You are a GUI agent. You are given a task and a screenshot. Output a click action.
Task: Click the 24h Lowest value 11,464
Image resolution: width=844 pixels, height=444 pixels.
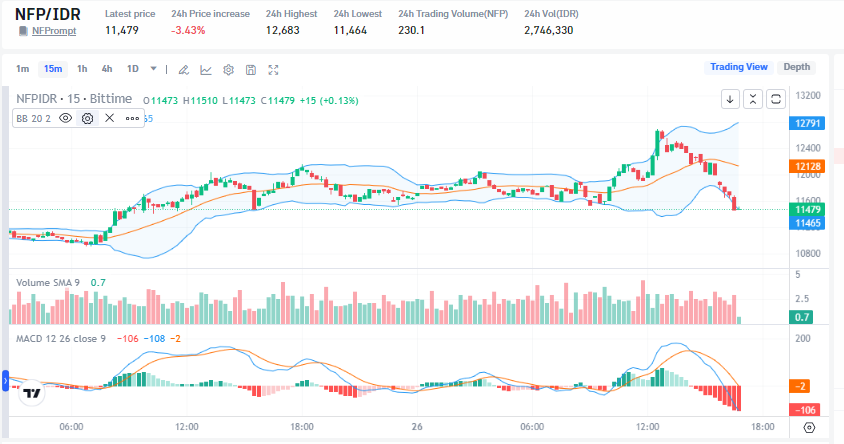coord(350,31)
